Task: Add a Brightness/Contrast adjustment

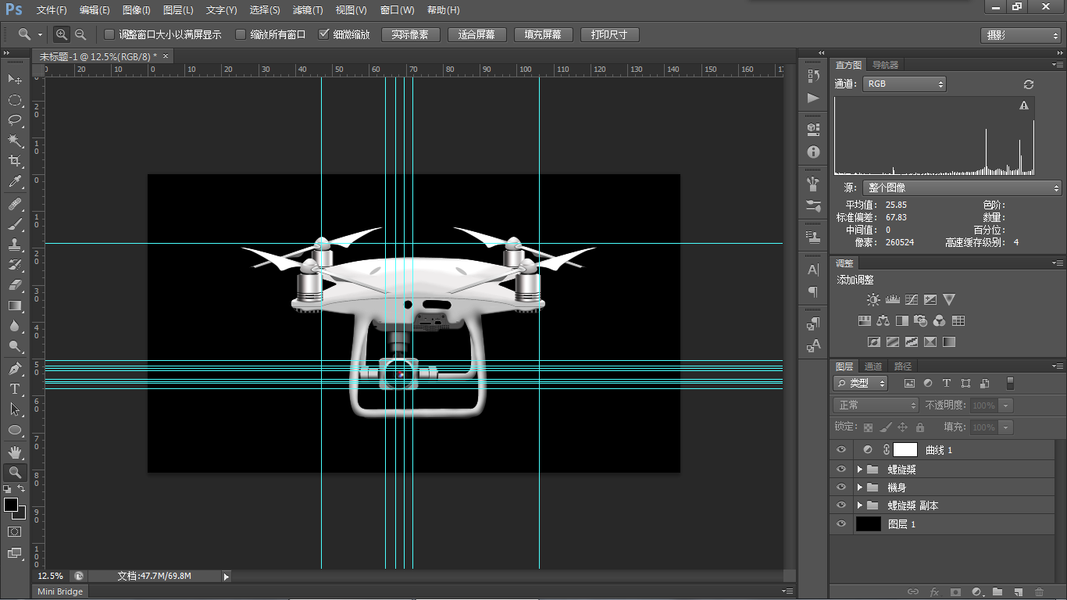Action: click(873, 299)
